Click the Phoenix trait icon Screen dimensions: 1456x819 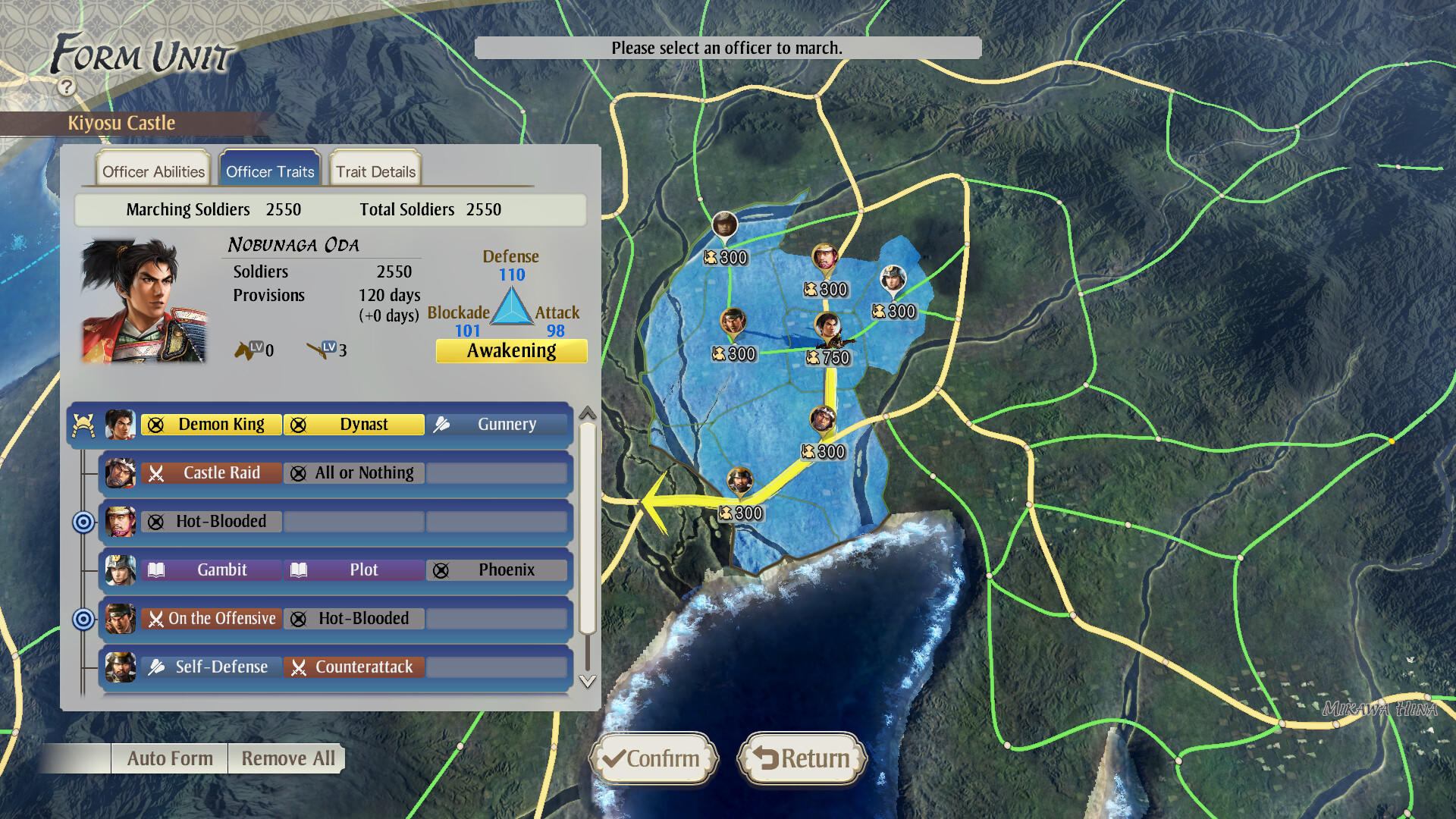[x=497, y=570]
